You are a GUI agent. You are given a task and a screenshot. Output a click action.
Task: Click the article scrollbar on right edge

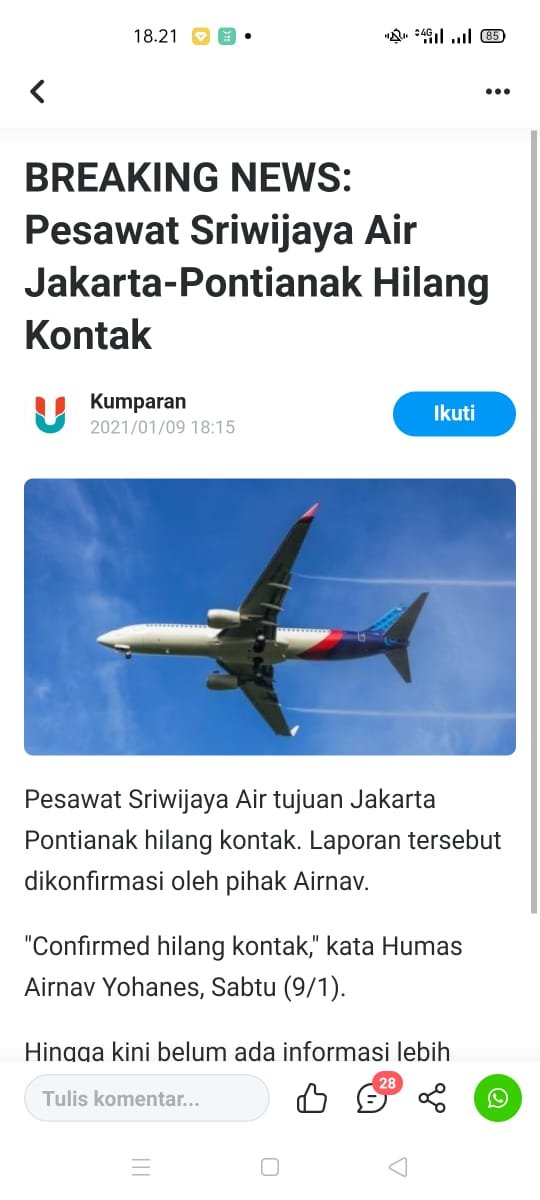534,522
